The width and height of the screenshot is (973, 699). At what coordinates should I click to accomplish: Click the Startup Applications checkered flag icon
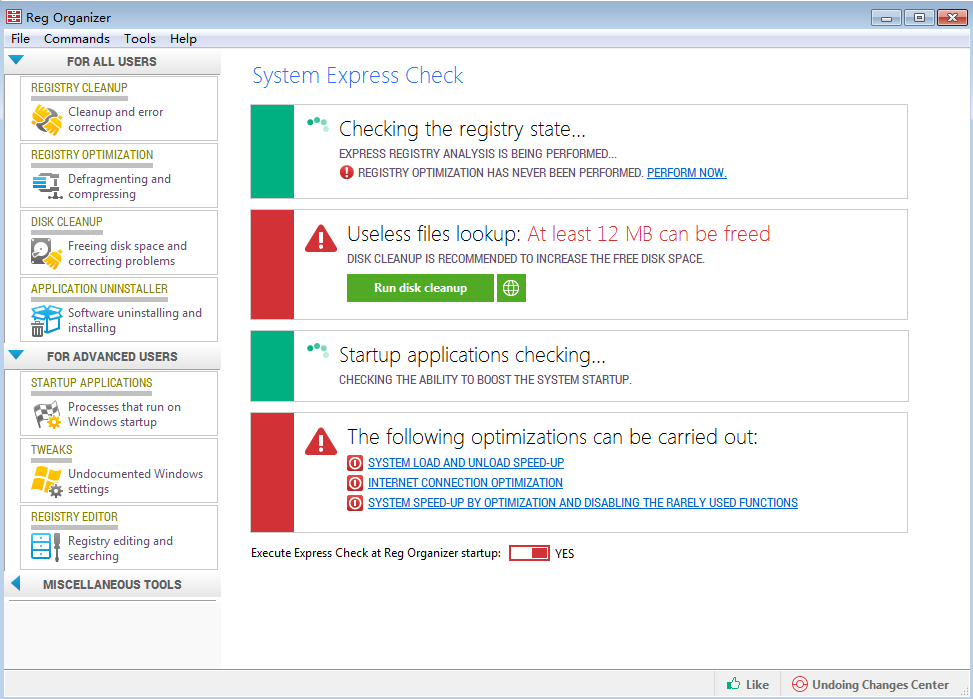[47, 415]
